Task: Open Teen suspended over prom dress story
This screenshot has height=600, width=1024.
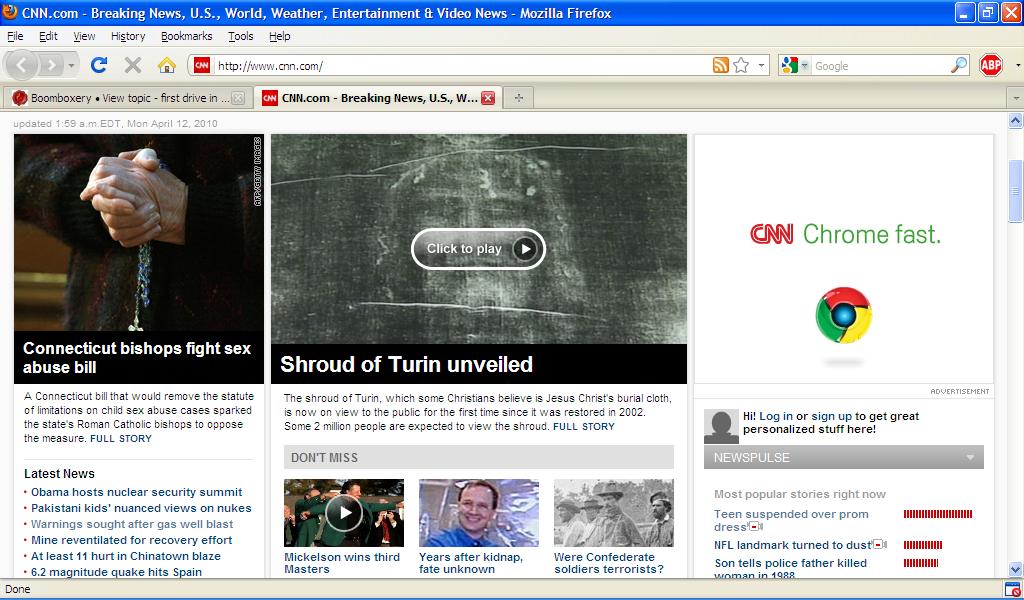Action: click(791, 520)
